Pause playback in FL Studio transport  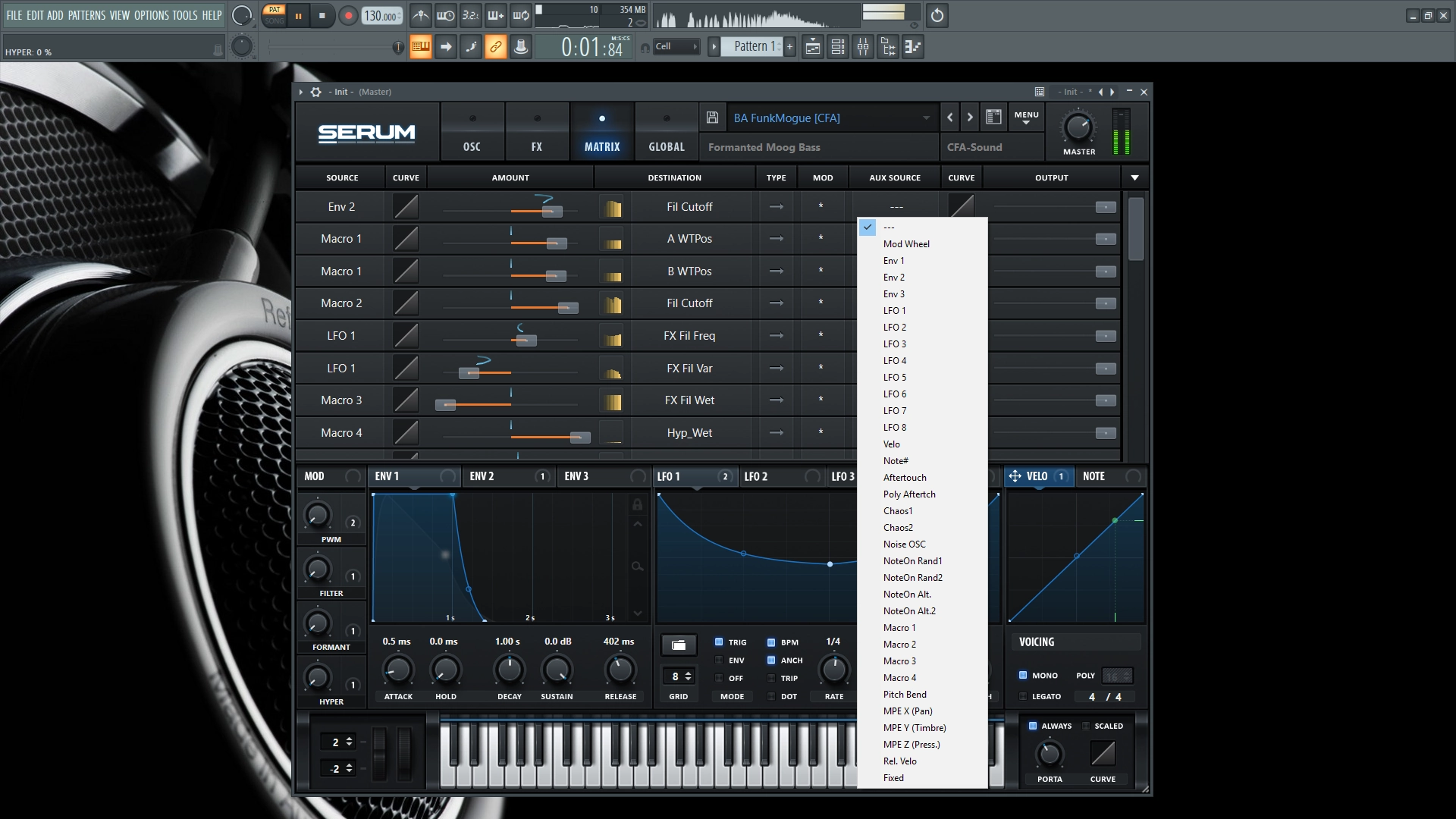(x=299, y=15)
